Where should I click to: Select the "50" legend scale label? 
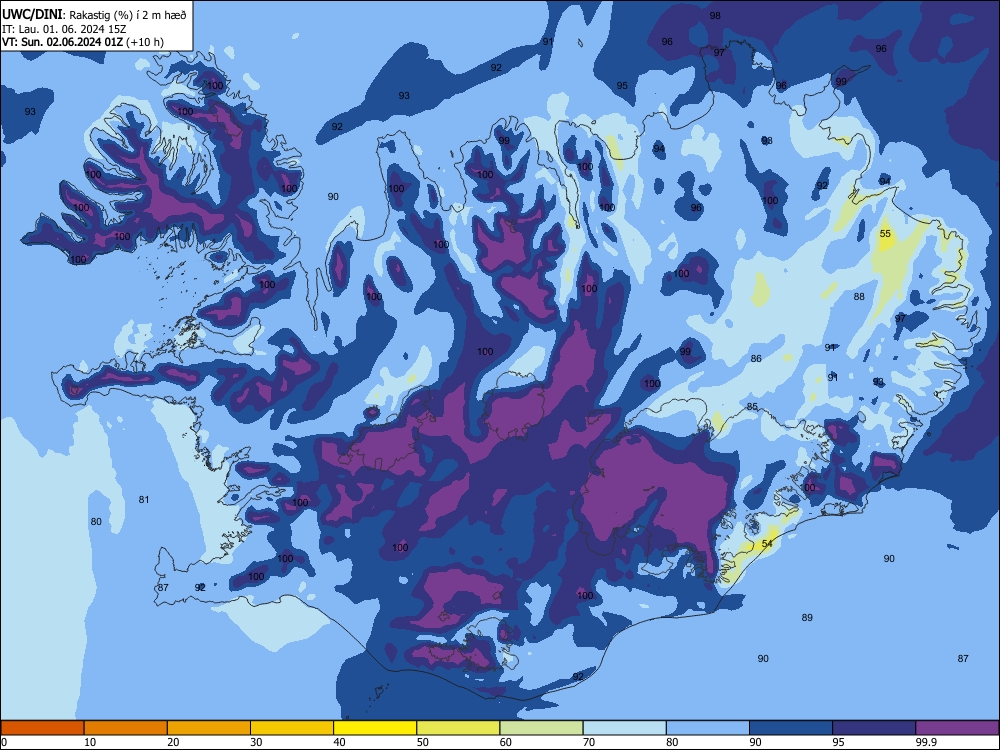[x=423, y=742]
